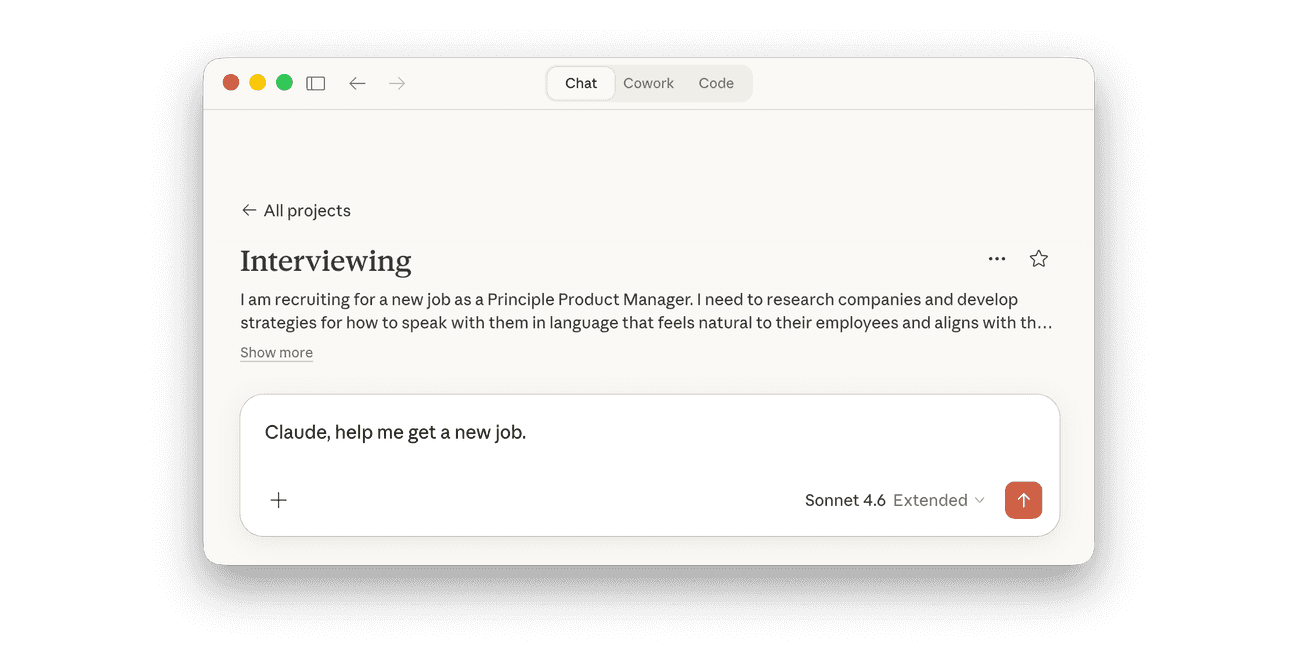
Task: Click the yellow minimize window button
Action: click(257, 83)
